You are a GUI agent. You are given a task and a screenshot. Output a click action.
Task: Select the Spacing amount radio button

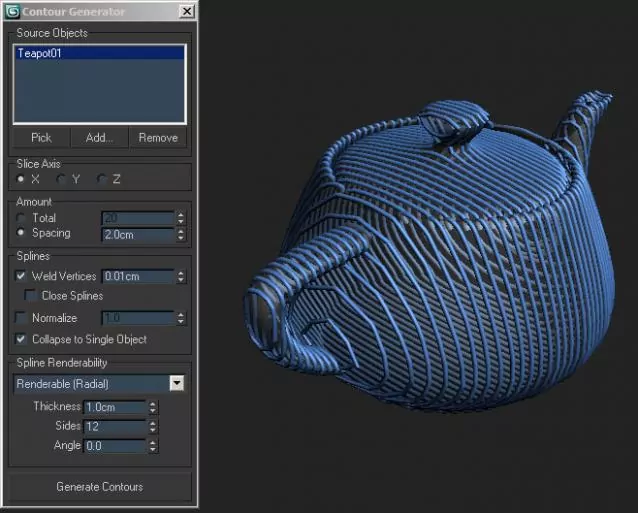[22, 233]
